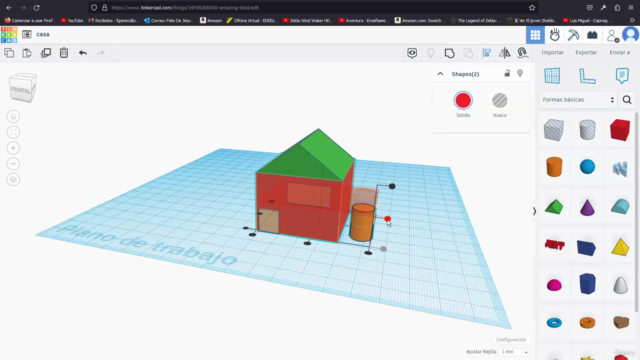Pick the brown heart shape
Image resolution: width=640 pixels, height=360 pixels.
coord(621,322)
